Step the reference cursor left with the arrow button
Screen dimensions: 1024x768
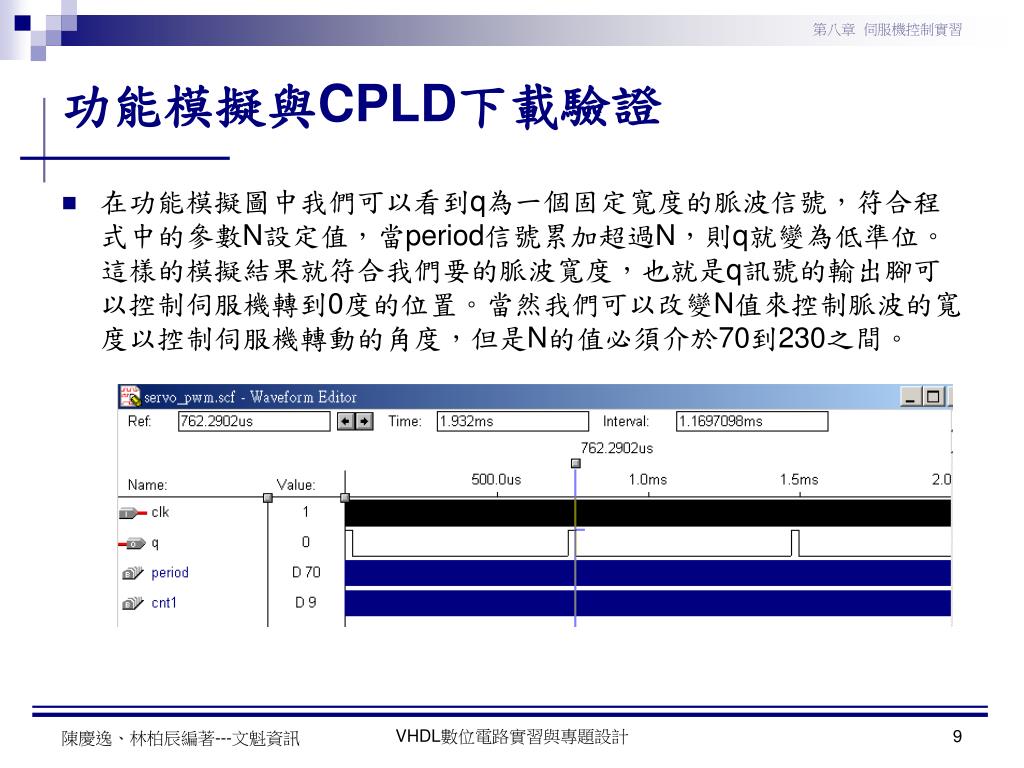tap(345, 421)
